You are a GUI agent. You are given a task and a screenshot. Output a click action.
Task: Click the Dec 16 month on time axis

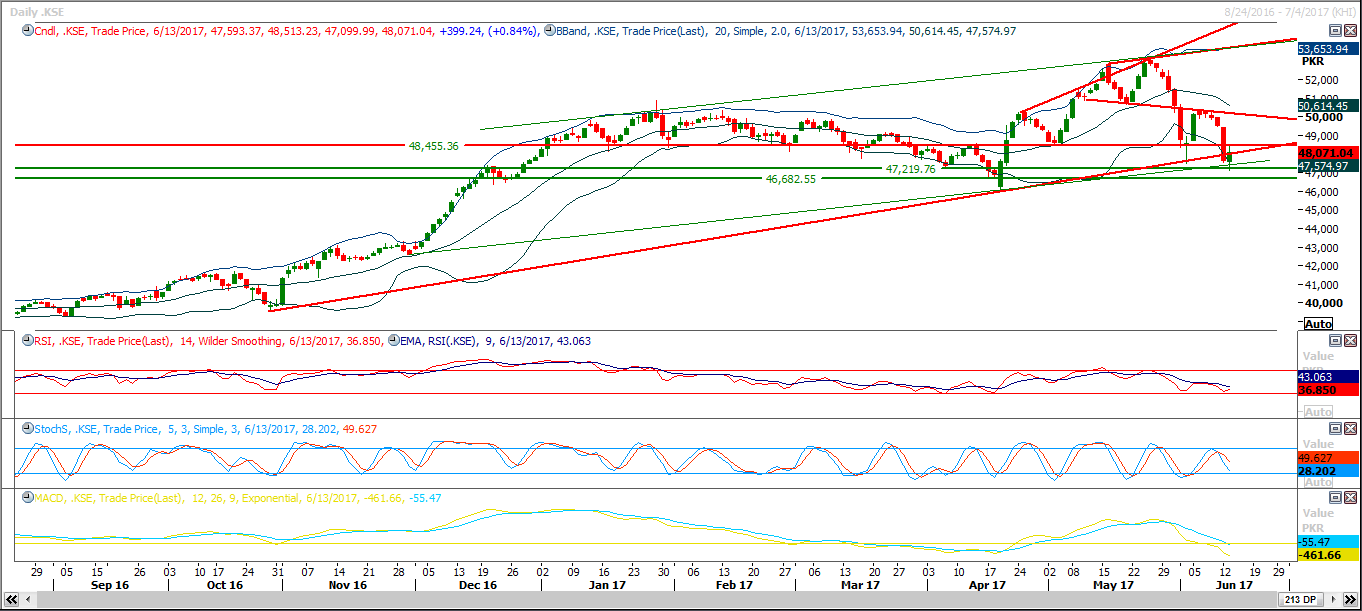tap(477, 585)
